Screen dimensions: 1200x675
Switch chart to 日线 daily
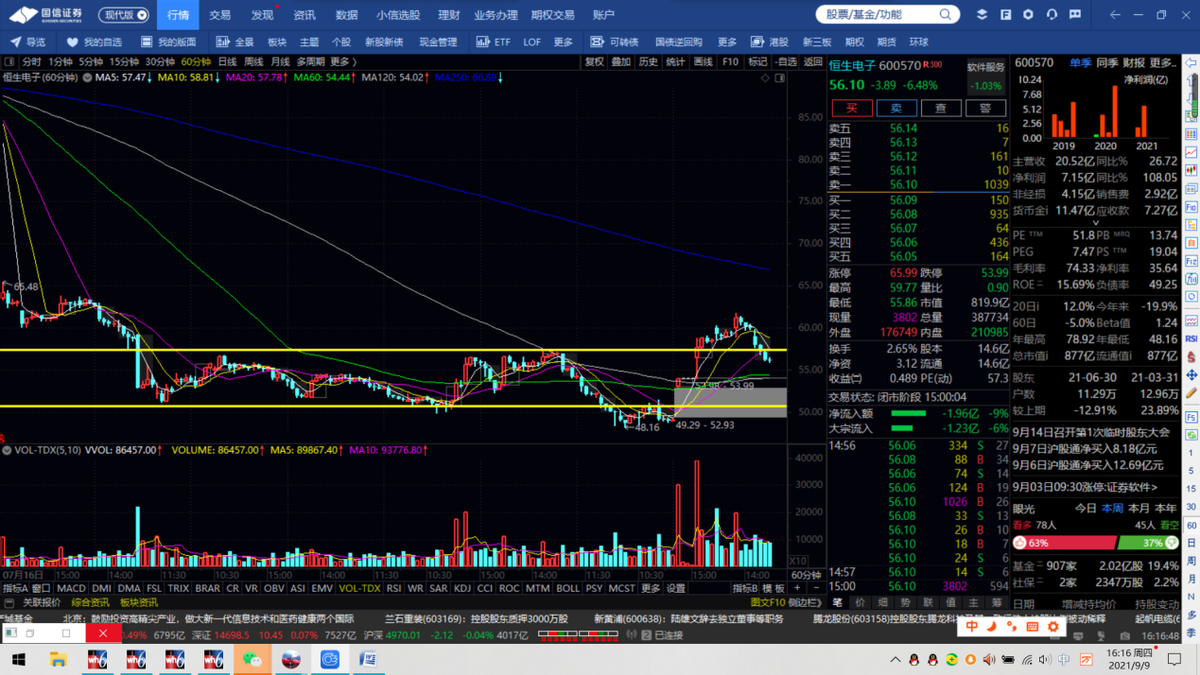point(228,62)
